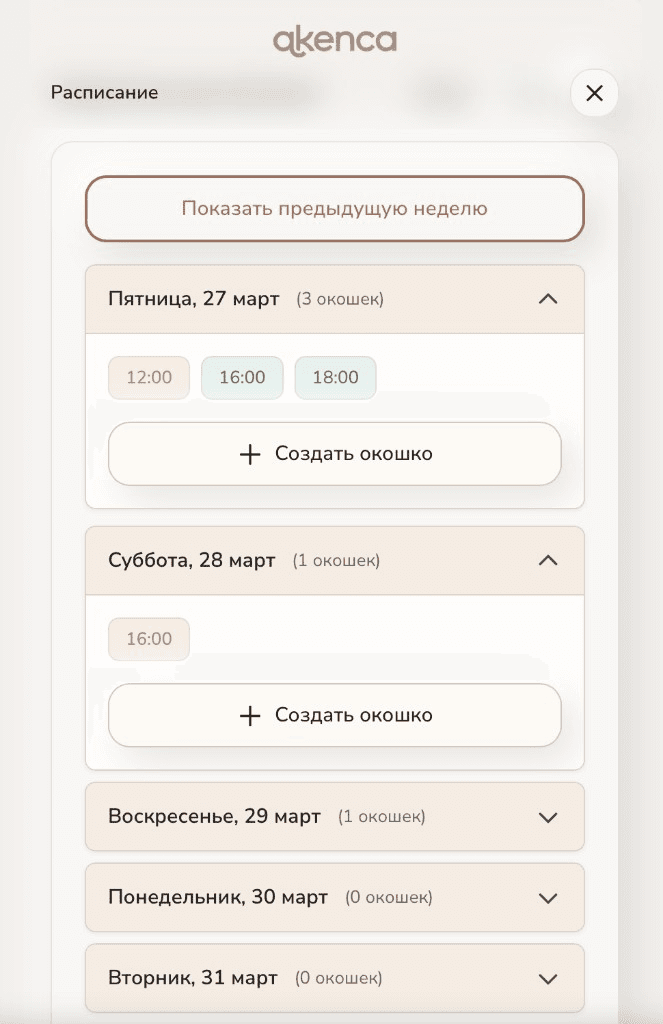Collapse the Суббота, 28 март section
This screenshot has height=1024, width=663.
pyautogui.click(x=548, y=560)
